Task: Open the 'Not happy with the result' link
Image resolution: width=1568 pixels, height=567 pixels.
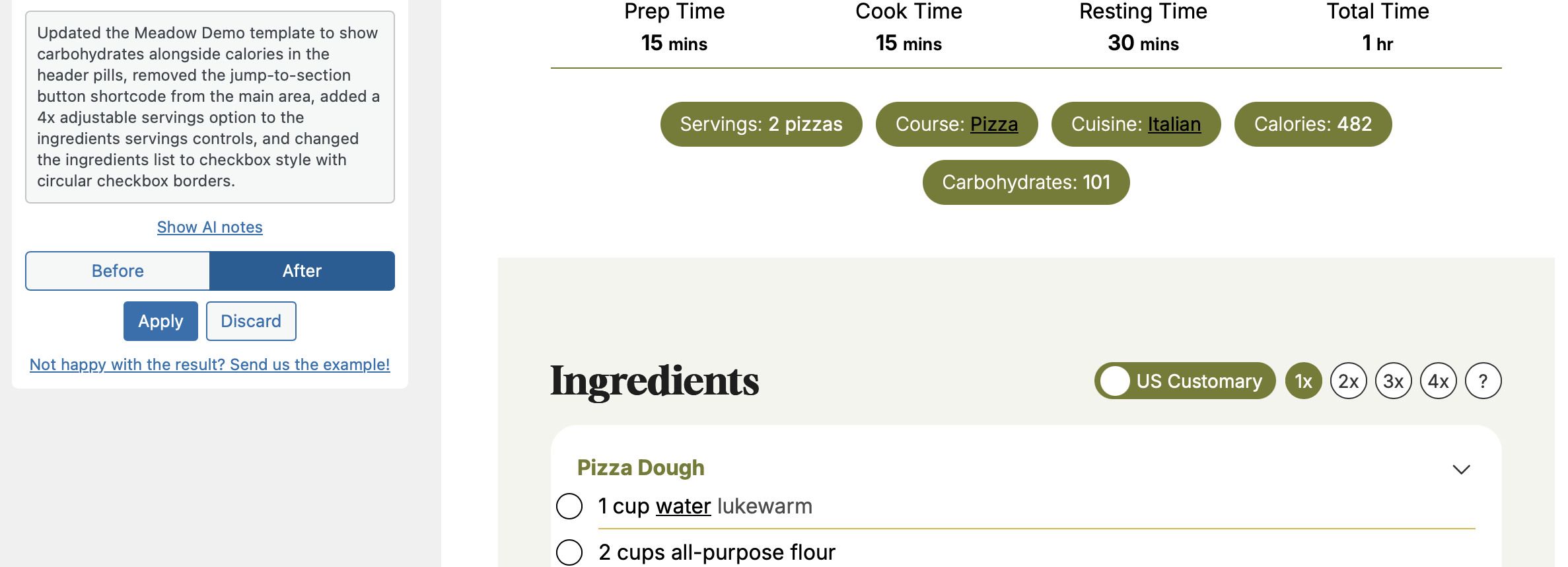Action: click(x=209, y=365)
